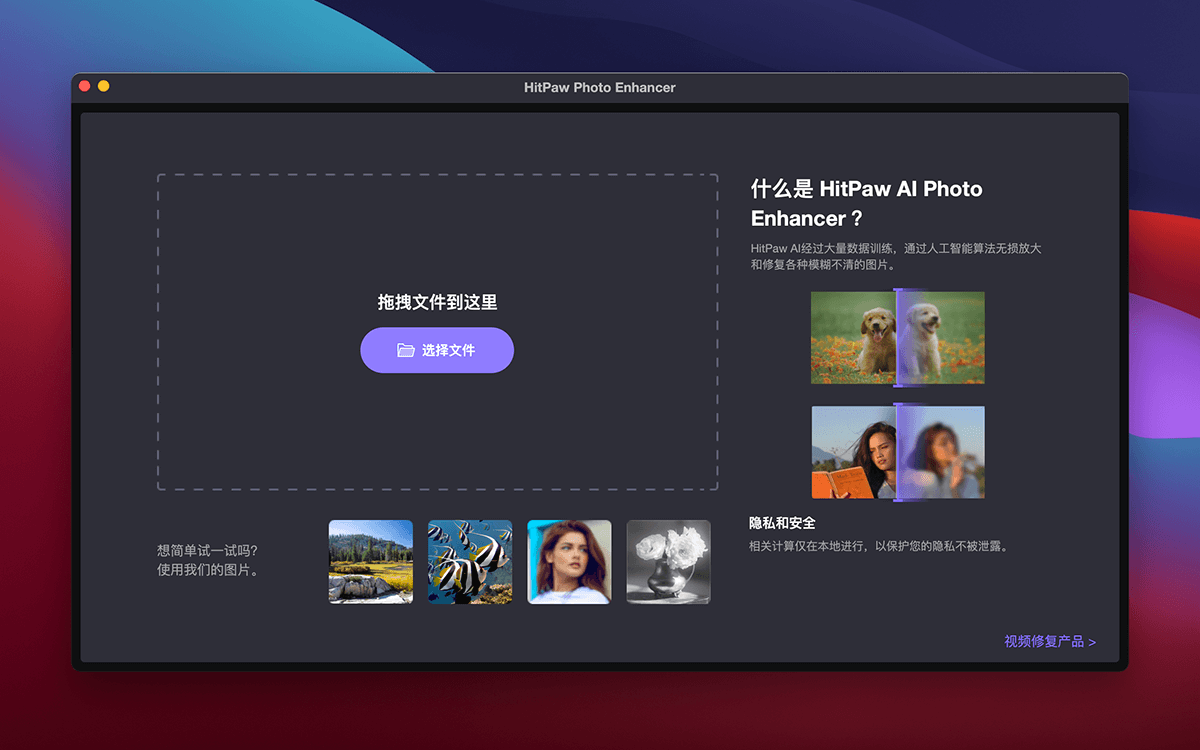This screenshot has height=750, width=1200.
Task: Click the HitPaw AI经过大量数据训练 description text
Action: click(897, 257)
